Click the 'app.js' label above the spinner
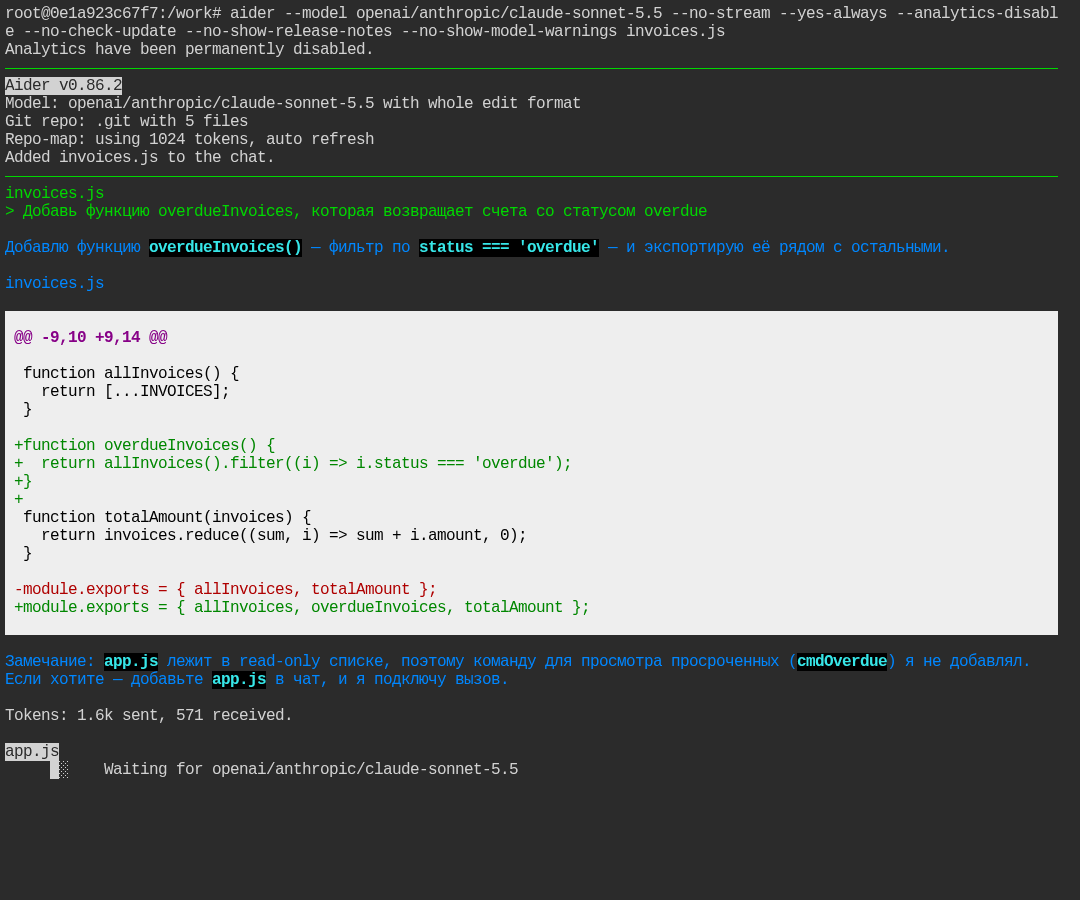This screenshot has height=900, width=1080. click(x=32, y=751)
